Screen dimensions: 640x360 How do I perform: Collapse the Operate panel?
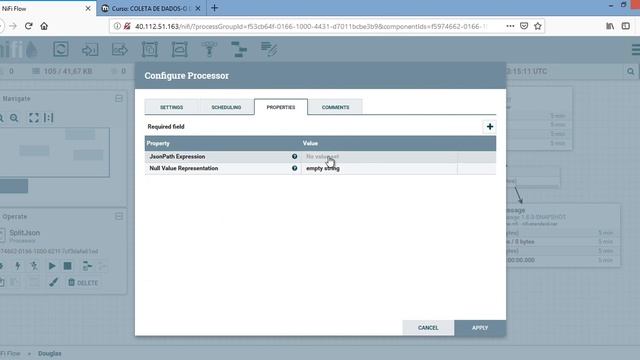click(119, 216)
